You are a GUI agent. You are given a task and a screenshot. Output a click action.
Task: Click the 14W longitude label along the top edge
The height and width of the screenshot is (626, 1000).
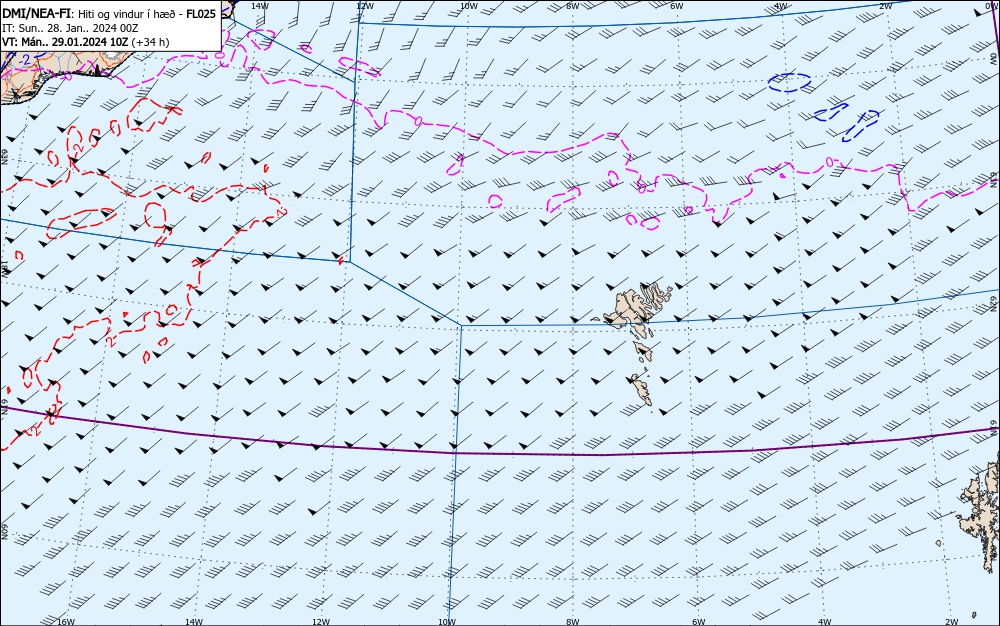[259, 6]
